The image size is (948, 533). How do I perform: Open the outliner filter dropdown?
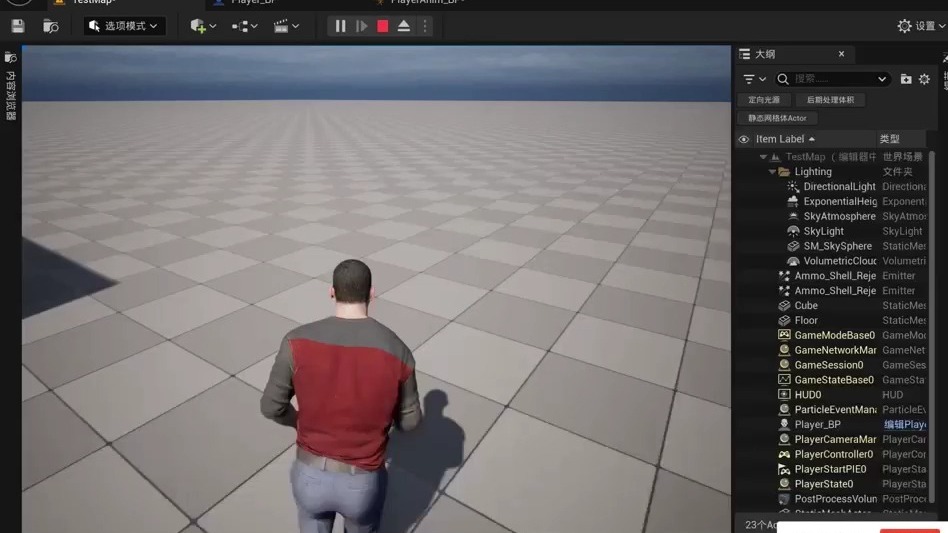pos(754,79)
